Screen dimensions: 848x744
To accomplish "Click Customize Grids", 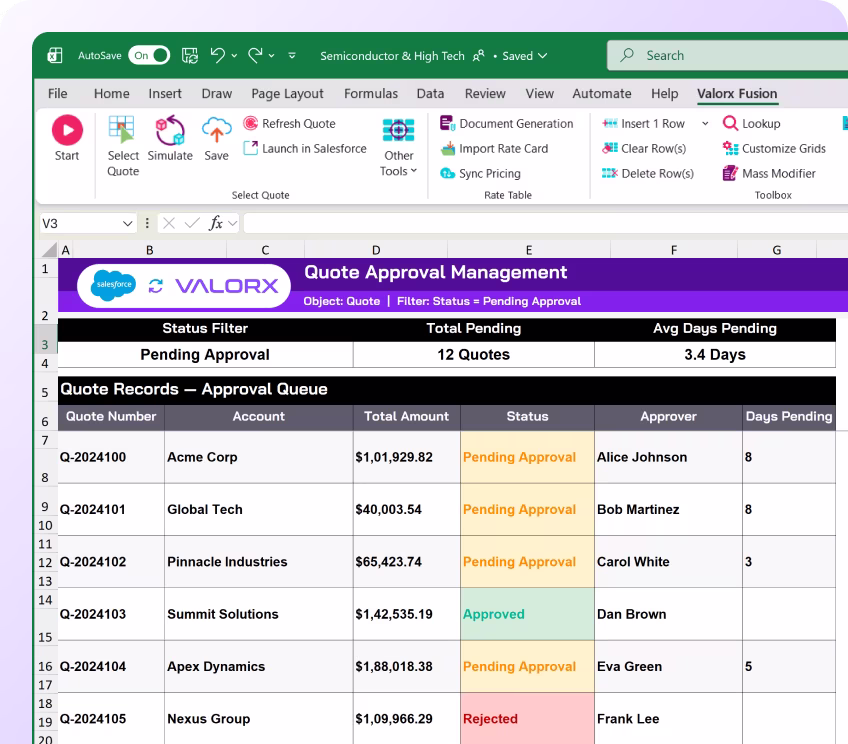I will click(774, 148).
